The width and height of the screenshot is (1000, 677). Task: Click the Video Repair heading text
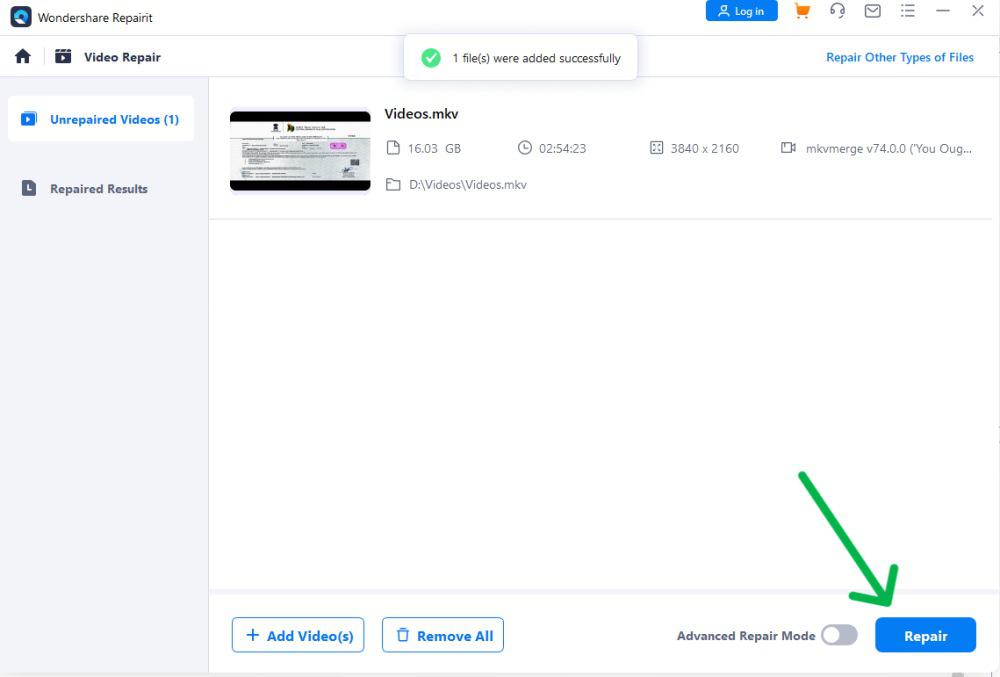(122, 57)
